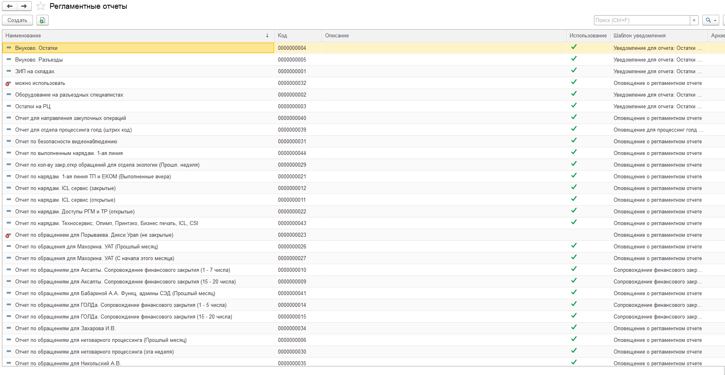
Task: Click the red deletion-mark icon of Отчет для Порываева
Action: [x=8, y=235]
